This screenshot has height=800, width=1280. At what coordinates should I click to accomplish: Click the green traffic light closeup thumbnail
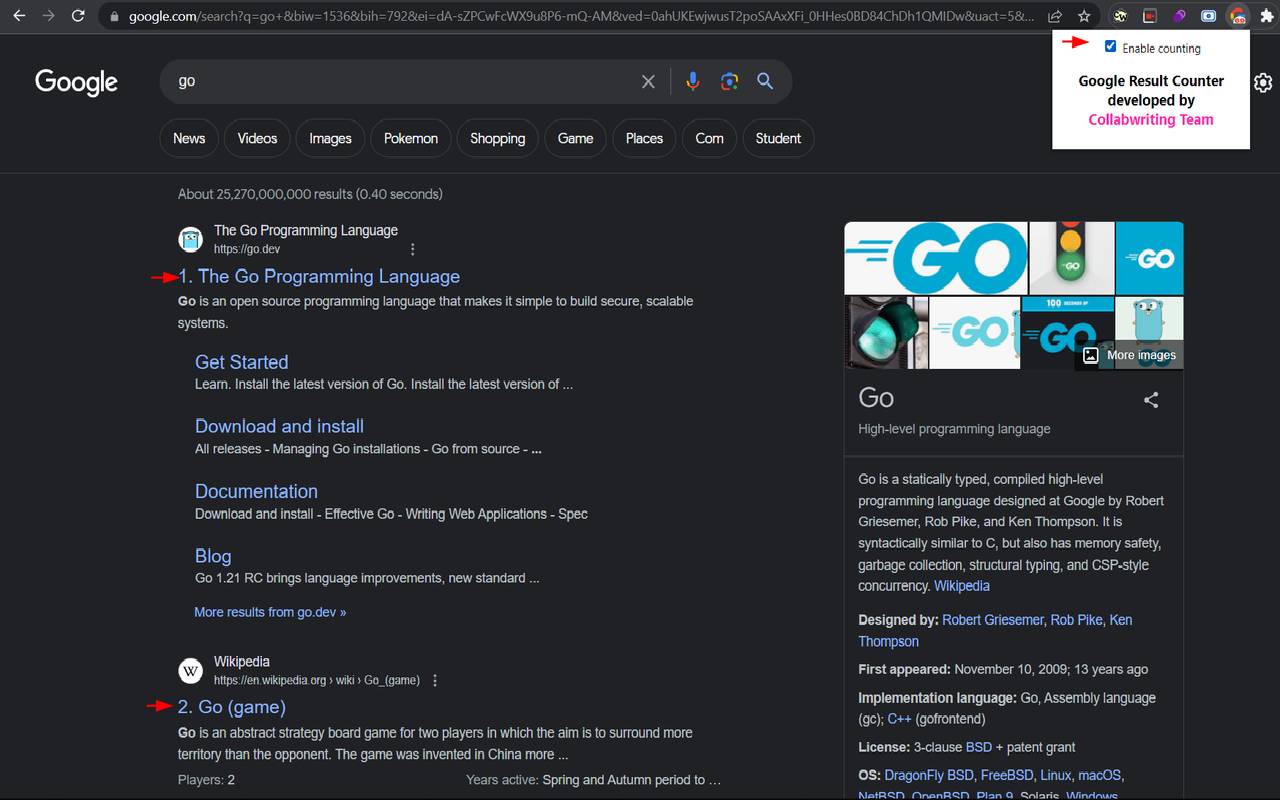click(886, 333)
